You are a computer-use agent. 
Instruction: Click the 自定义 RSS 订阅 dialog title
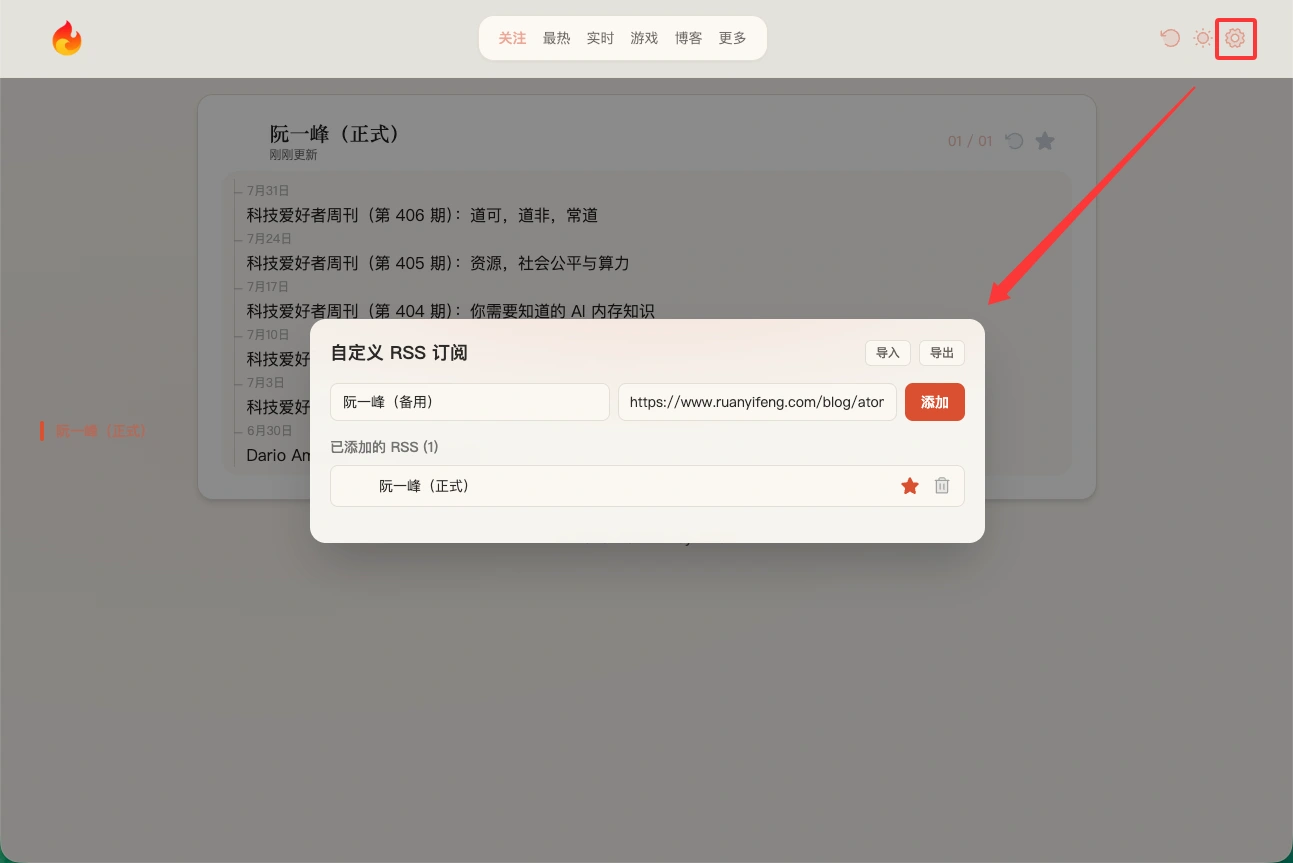[x=399, y=353]
